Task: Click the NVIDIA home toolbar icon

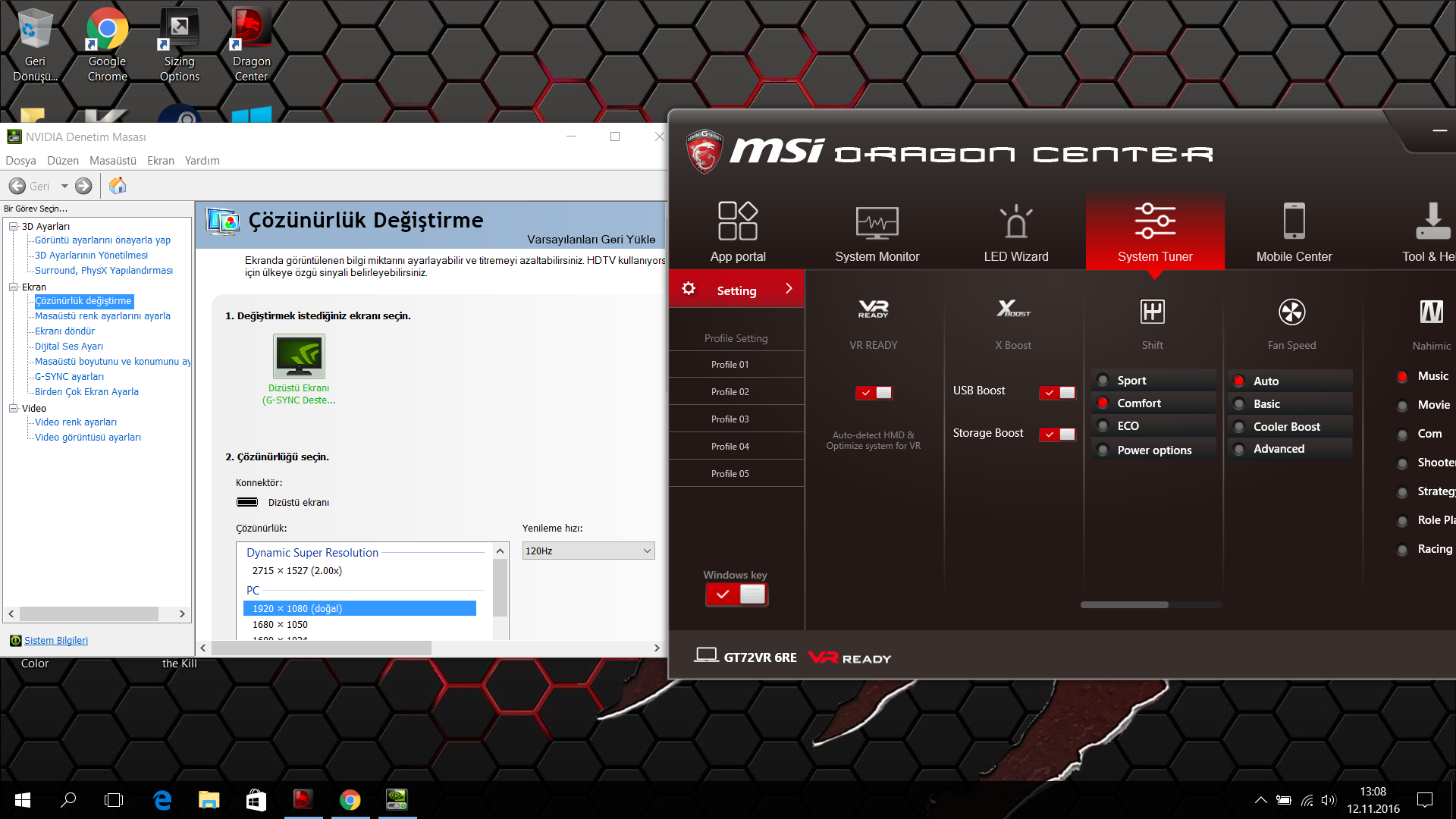Action: 118,186
